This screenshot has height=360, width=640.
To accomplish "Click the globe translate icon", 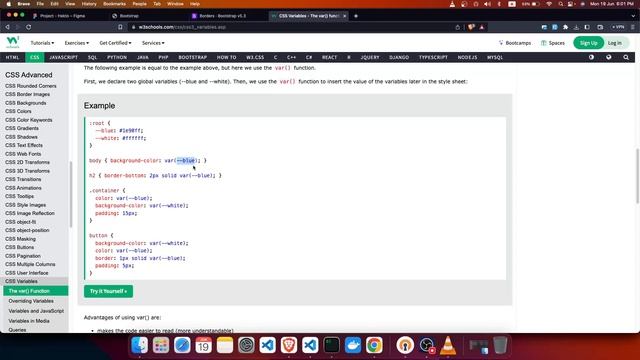I will [x=609, y=57].
